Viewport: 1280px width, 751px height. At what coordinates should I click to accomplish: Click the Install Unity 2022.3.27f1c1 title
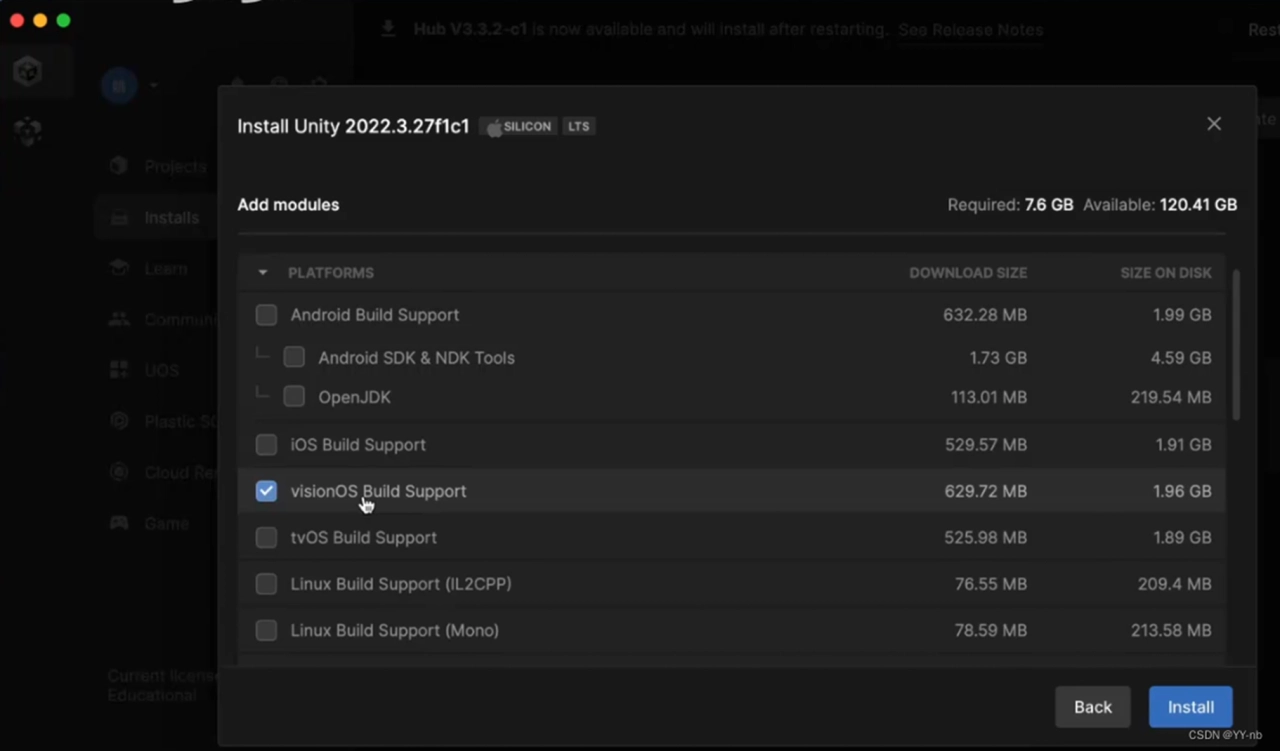(x=353, y=127)
